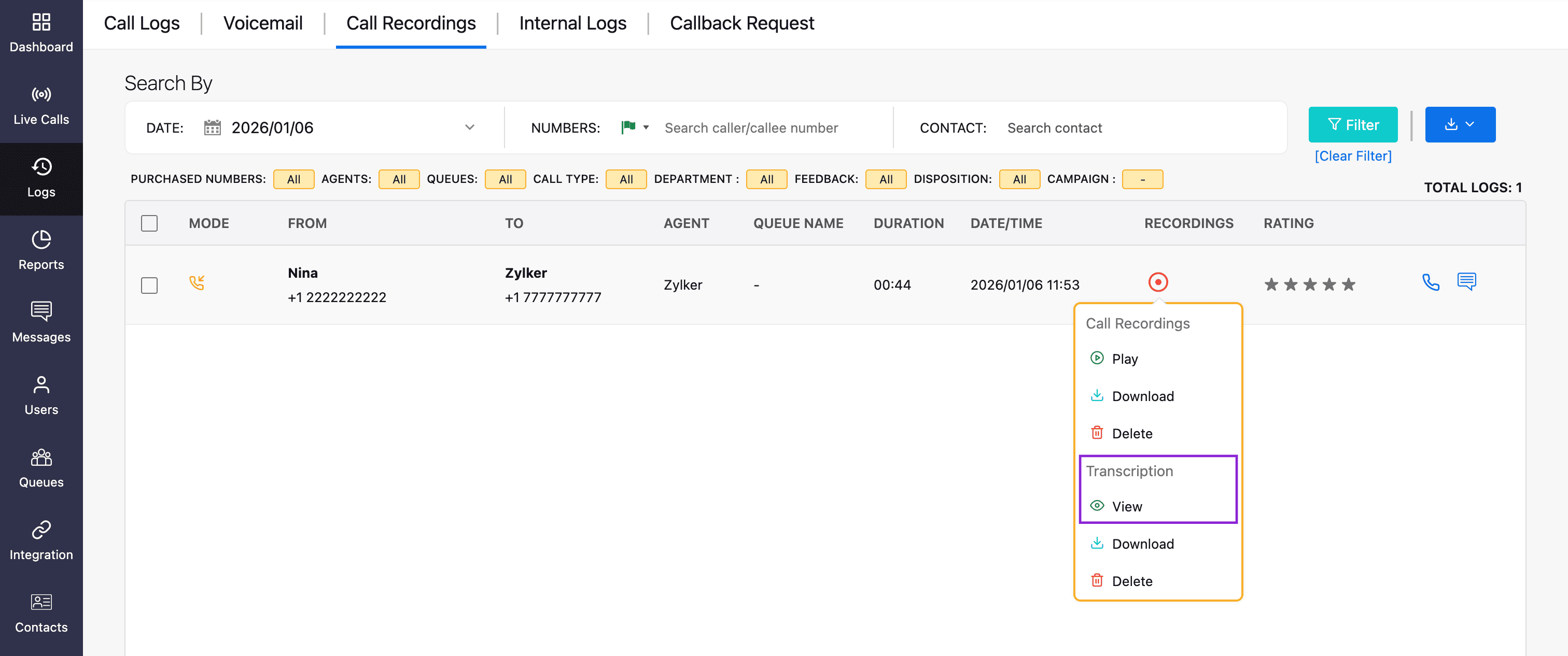Check the checkbox for Nina's call row
The image size is (1568, 656).
[x=149, y=285]
